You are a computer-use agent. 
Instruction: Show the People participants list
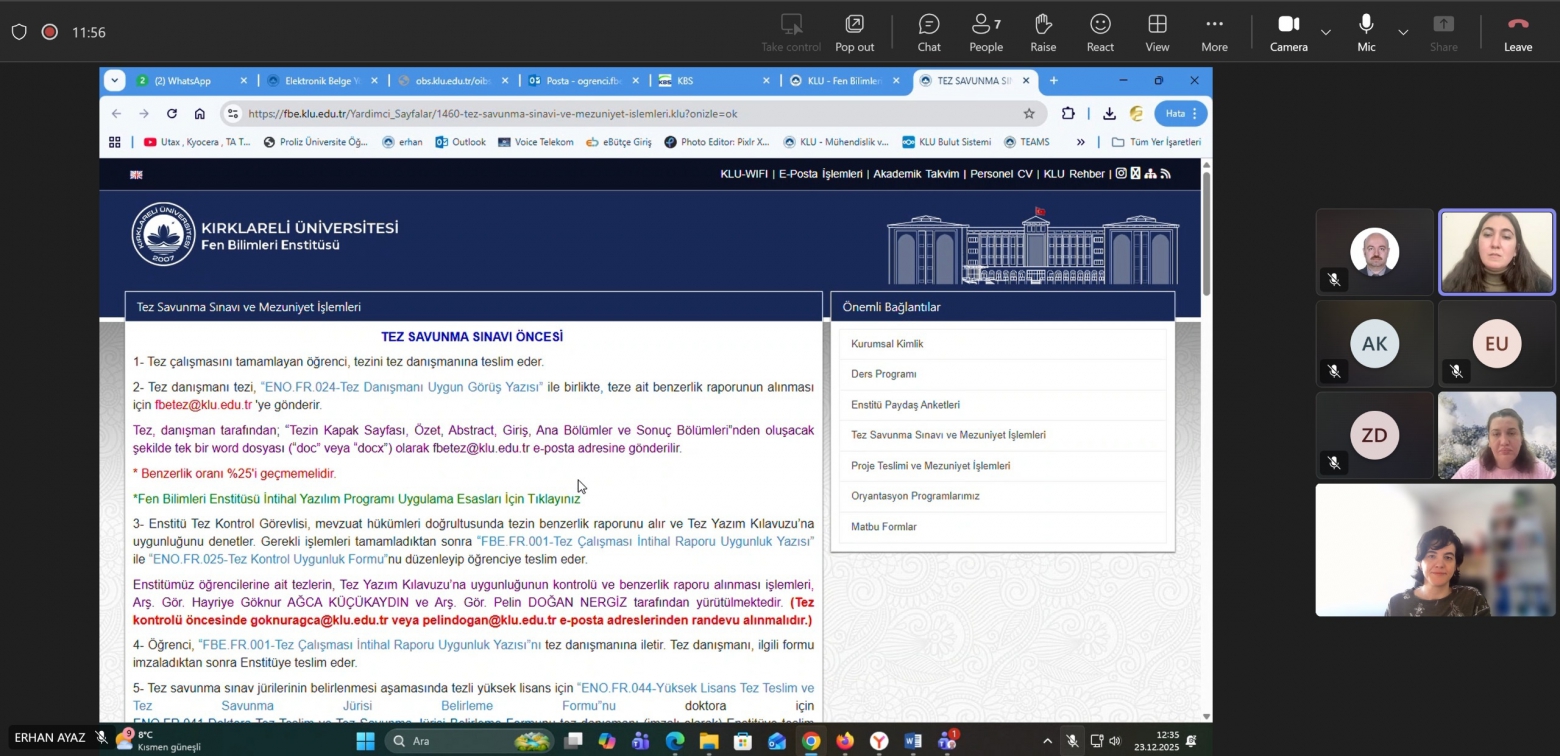(x=985, y=32)
